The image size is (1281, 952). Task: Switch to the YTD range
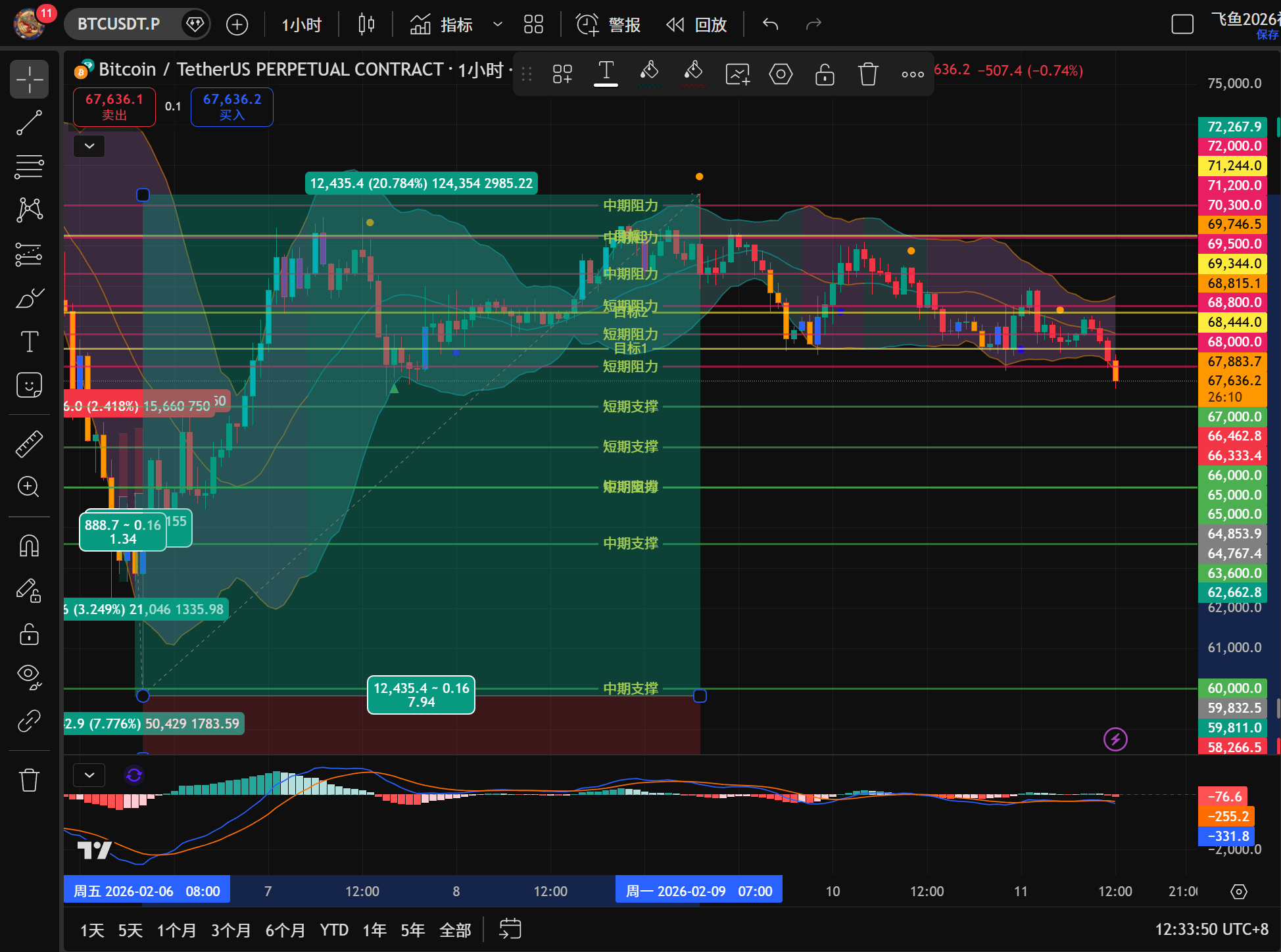pos(334,930)
